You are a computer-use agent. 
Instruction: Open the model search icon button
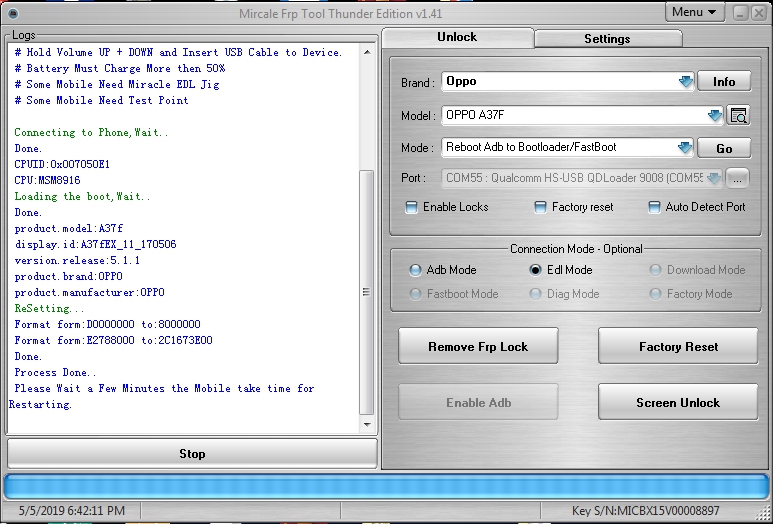click(738, 115)
